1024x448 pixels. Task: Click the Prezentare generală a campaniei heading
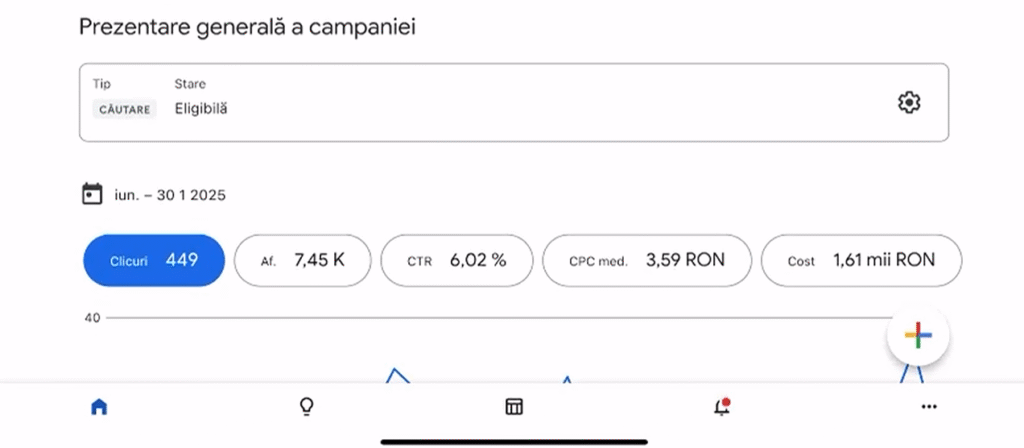247,27
